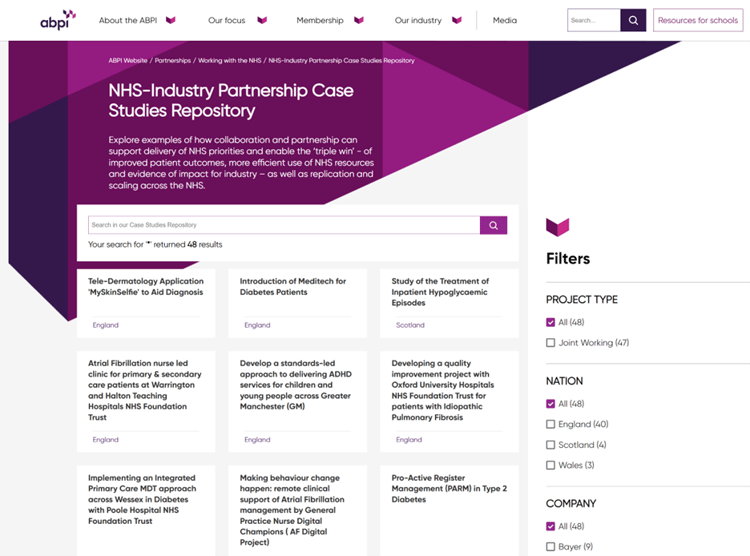Viewport: 750px width, 556px height.
Task: Check the Bayer (9) filter
Action: coord(551,546)
